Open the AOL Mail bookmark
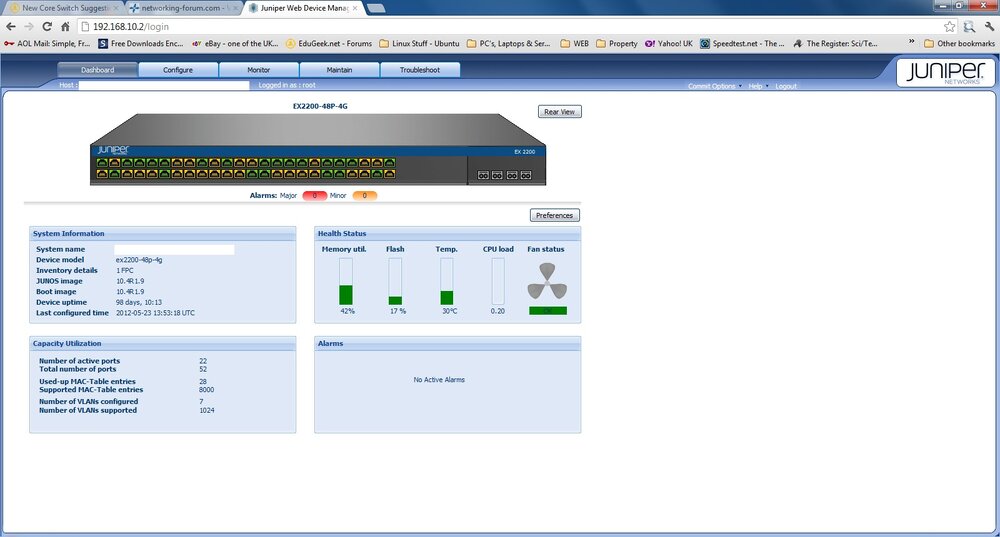 coord(47,43)
